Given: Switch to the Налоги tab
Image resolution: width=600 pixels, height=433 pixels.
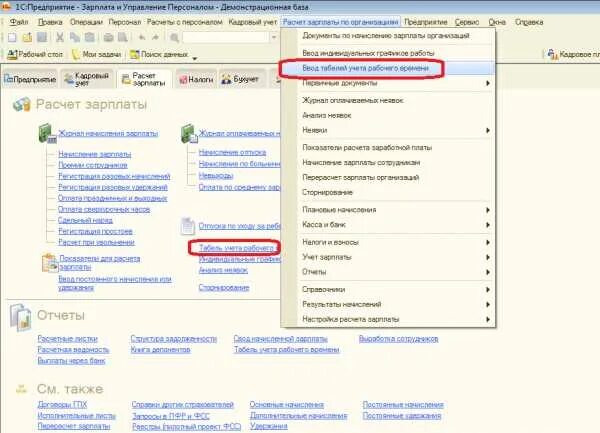Looking at the screenshot, I should pyautogui.click(x=196, y=80).
